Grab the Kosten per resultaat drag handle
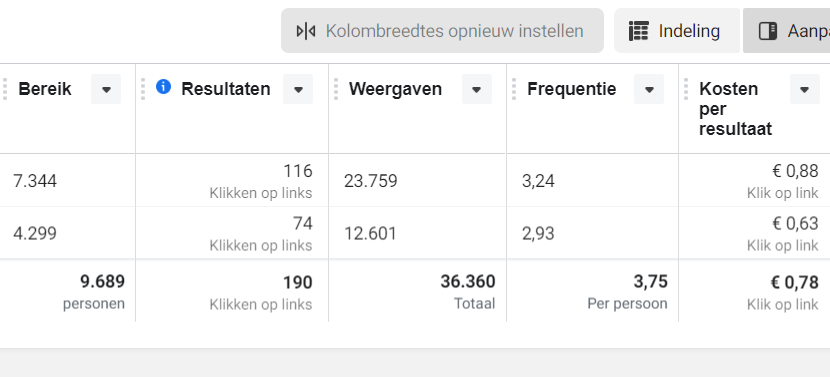The width and height of the screenshot is (830, 377). click(x=686, y=89)
